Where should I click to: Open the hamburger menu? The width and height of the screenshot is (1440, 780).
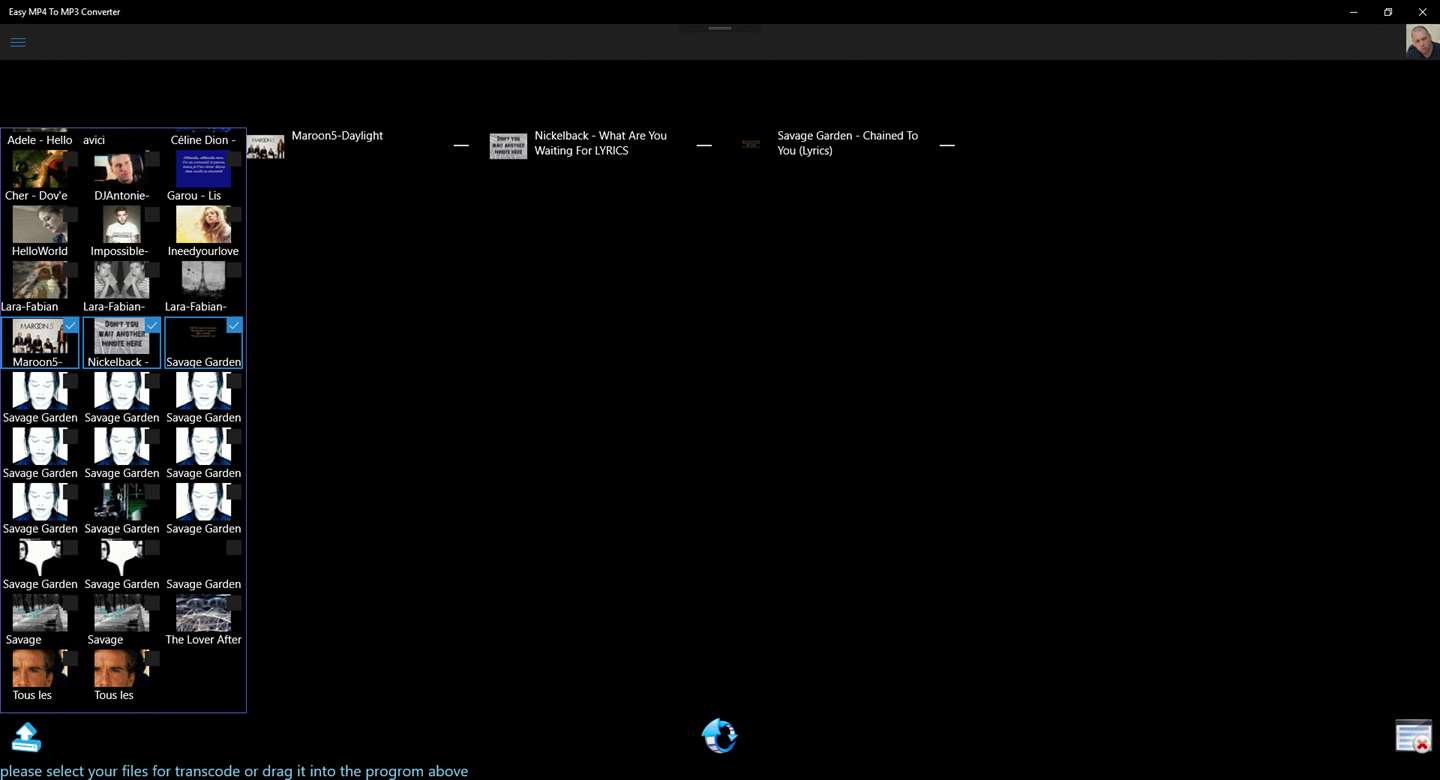click(18, 42)
